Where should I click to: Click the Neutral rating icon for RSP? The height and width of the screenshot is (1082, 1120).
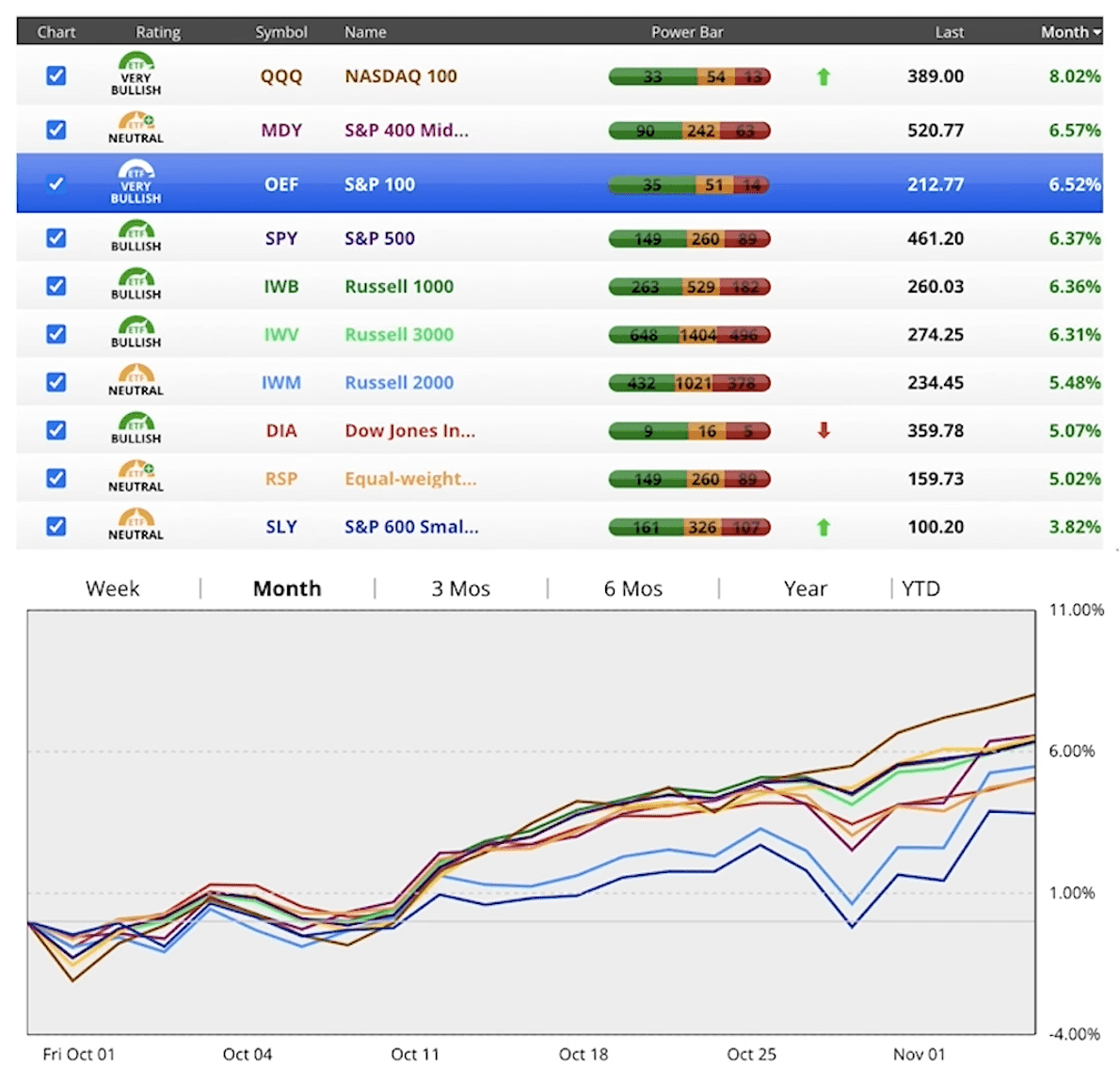click(x=136, y=476)
